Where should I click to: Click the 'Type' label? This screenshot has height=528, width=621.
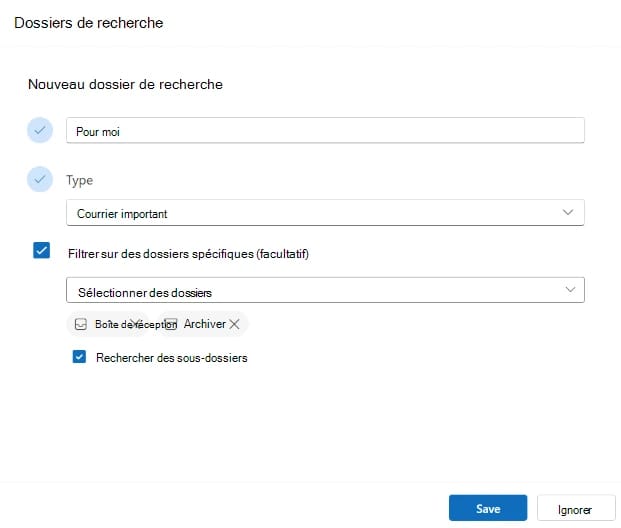pos(80,180)
